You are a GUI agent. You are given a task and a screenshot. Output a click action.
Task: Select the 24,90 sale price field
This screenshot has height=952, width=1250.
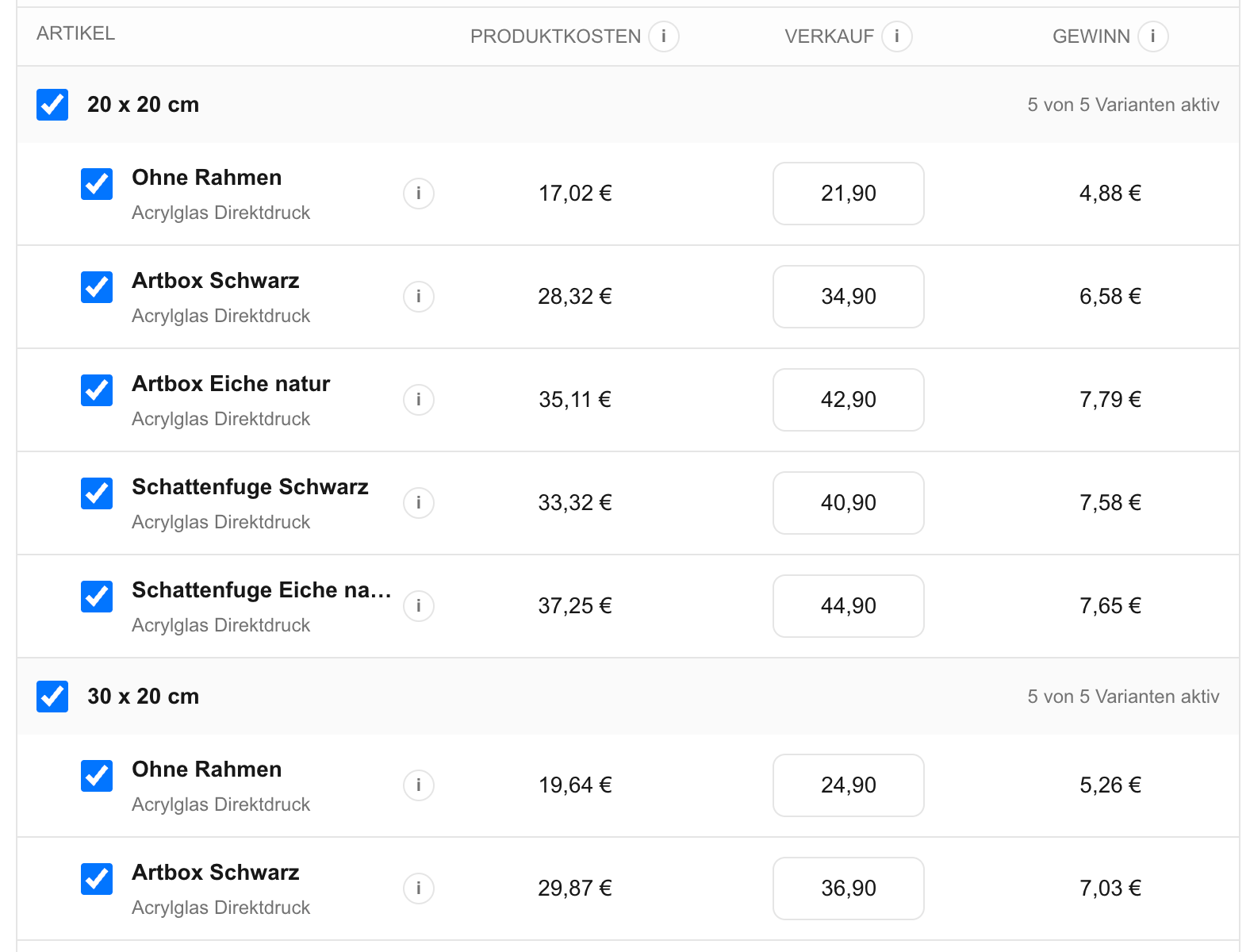pos(849,785)
